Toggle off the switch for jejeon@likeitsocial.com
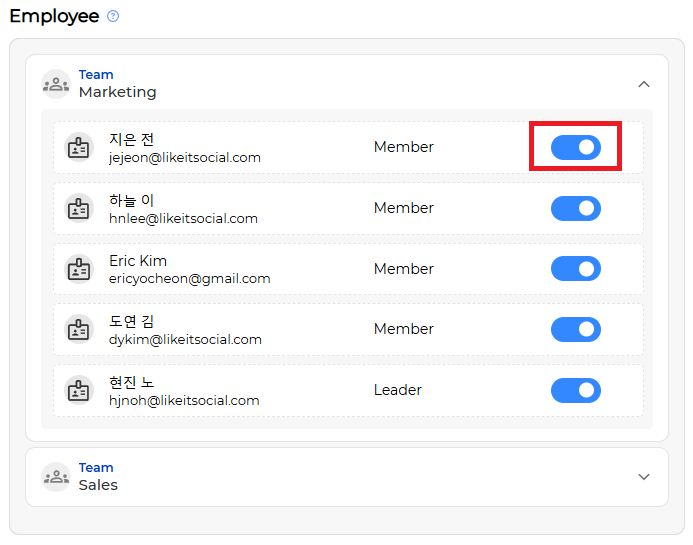 575,147
